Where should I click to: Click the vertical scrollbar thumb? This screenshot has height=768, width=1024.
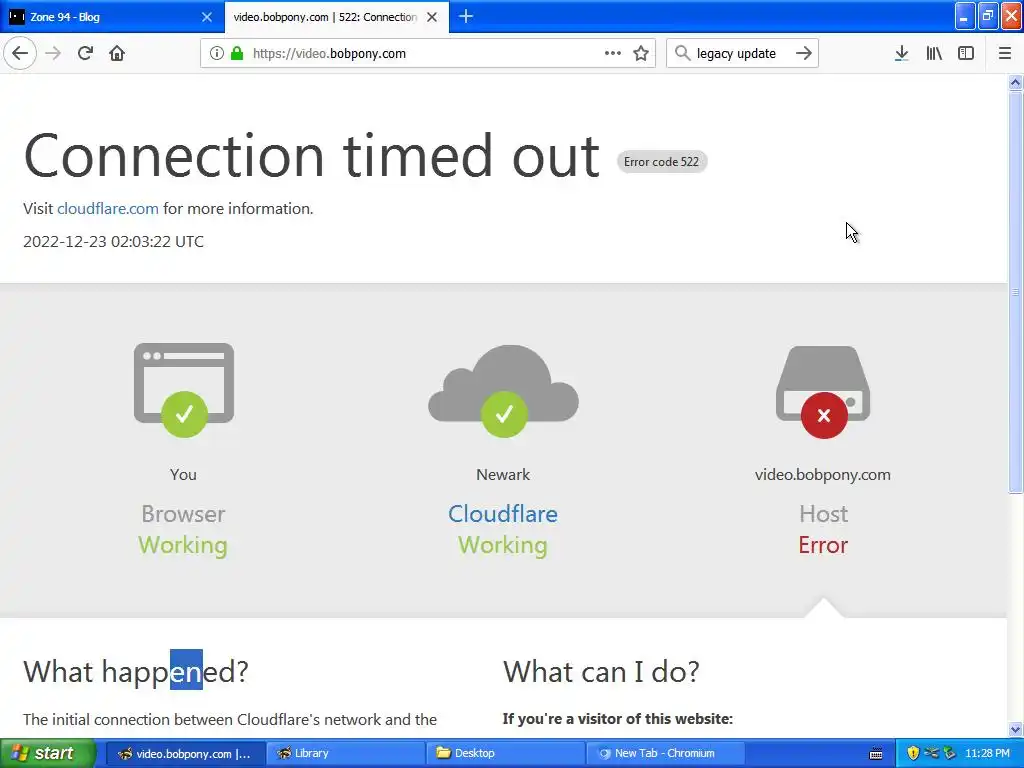(x=1016, y=292)
